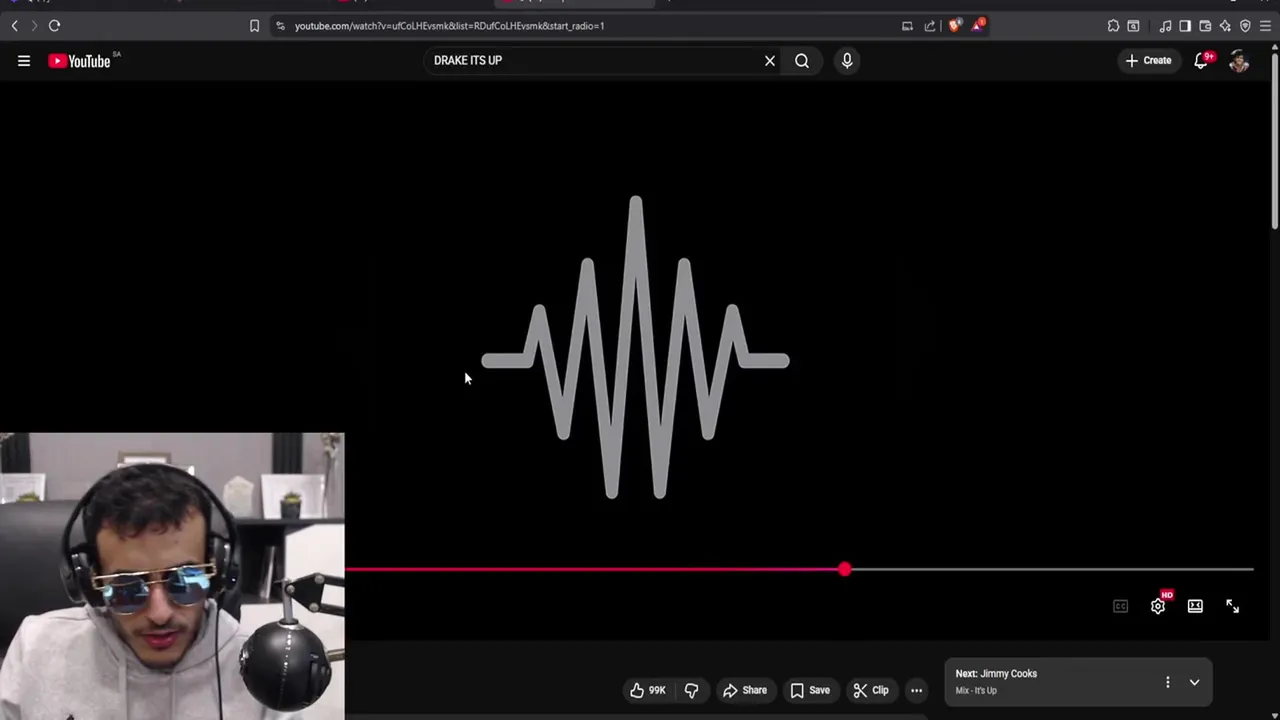
Task: Toggle the browser sidebar panel
Action: (x=1185, y=26)
